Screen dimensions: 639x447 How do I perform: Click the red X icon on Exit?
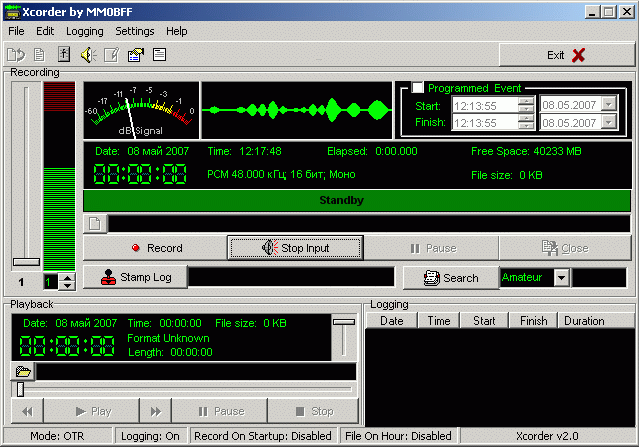pos(578,55)
